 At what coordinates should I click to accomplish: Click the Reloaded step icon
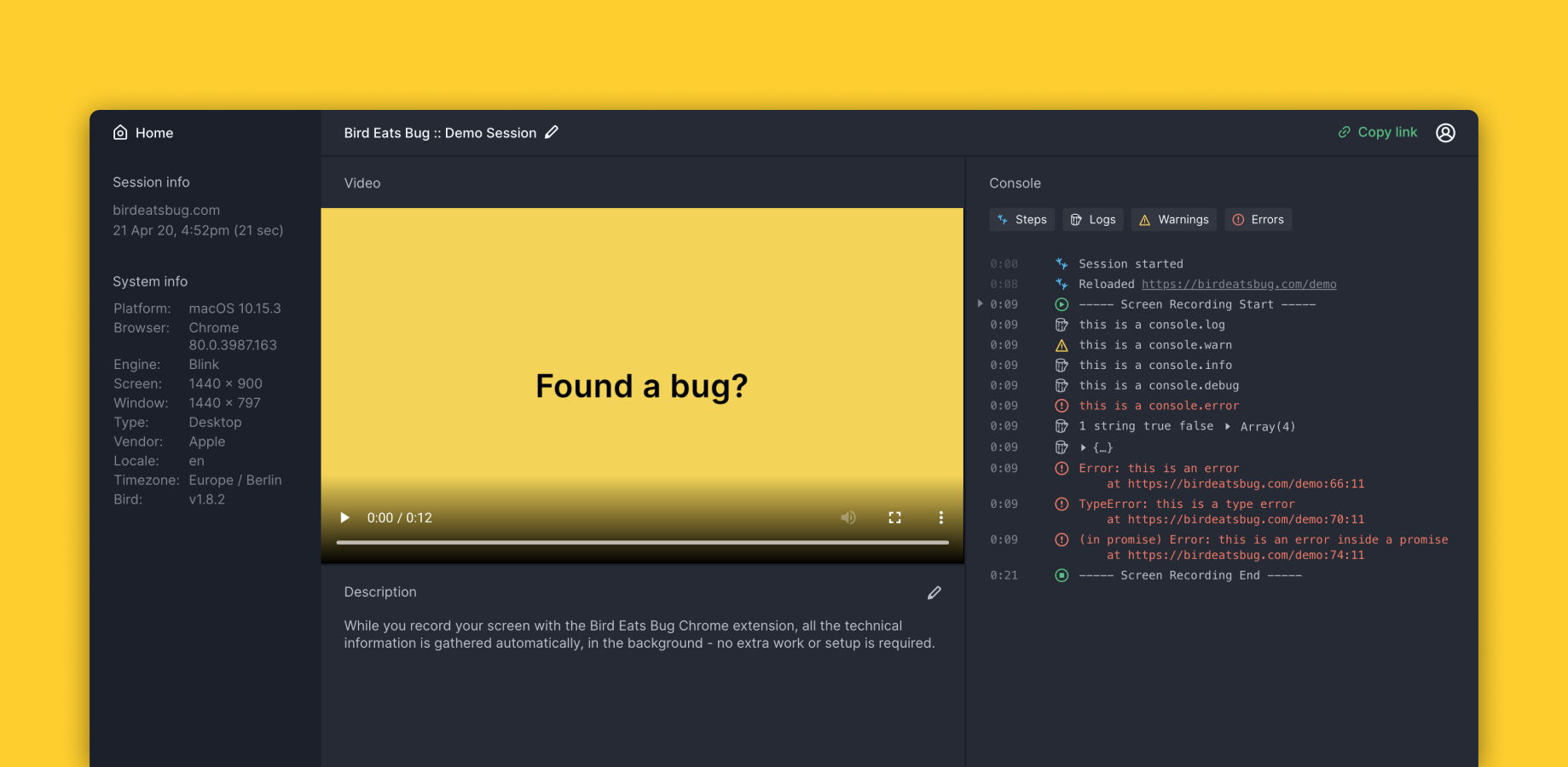(x=1062, y=284)
